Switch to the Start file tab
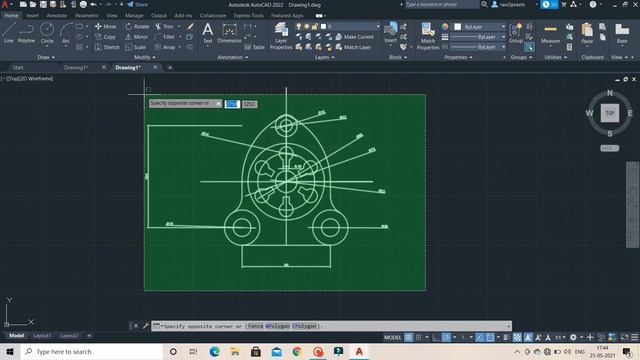 (x=18, y=68)
